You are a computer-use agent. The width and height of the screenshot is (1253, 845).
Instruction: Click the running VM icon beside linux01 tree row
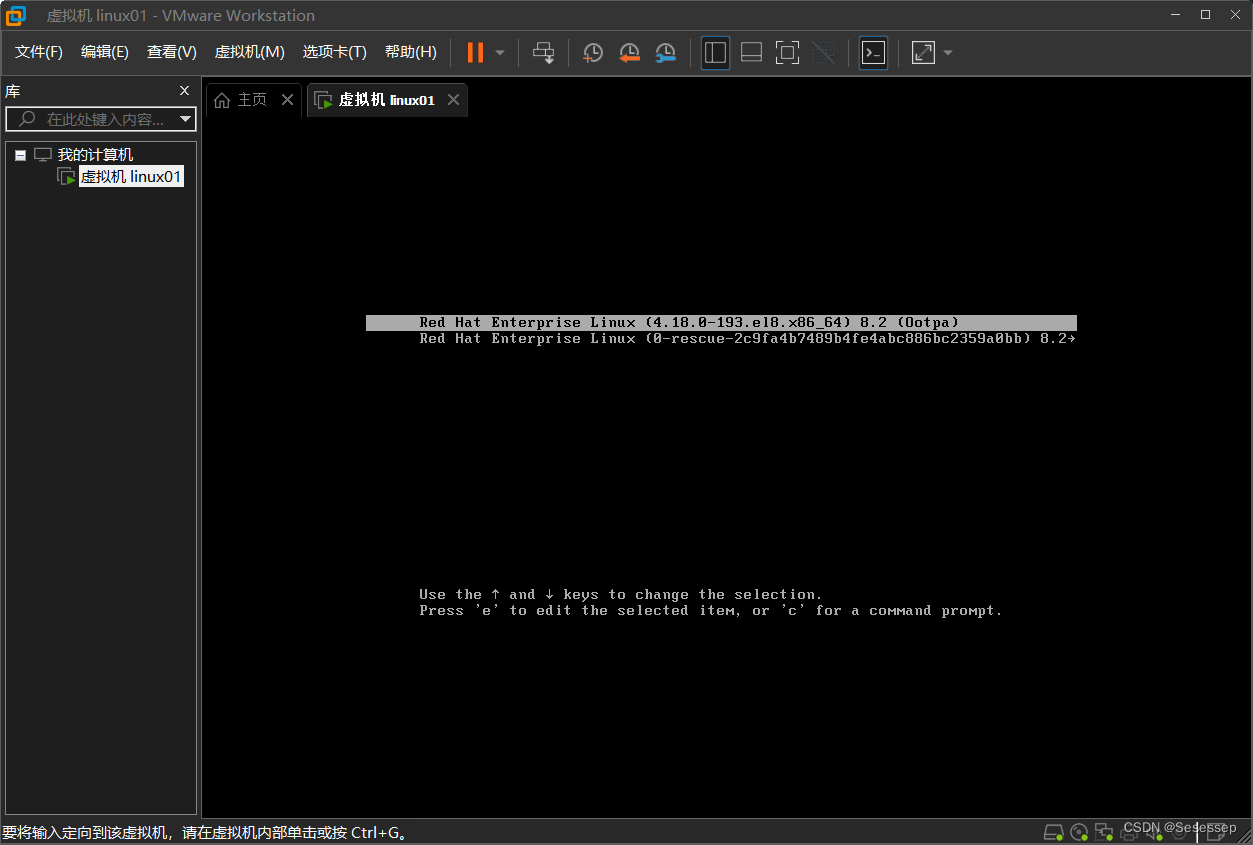pos(66,177)
